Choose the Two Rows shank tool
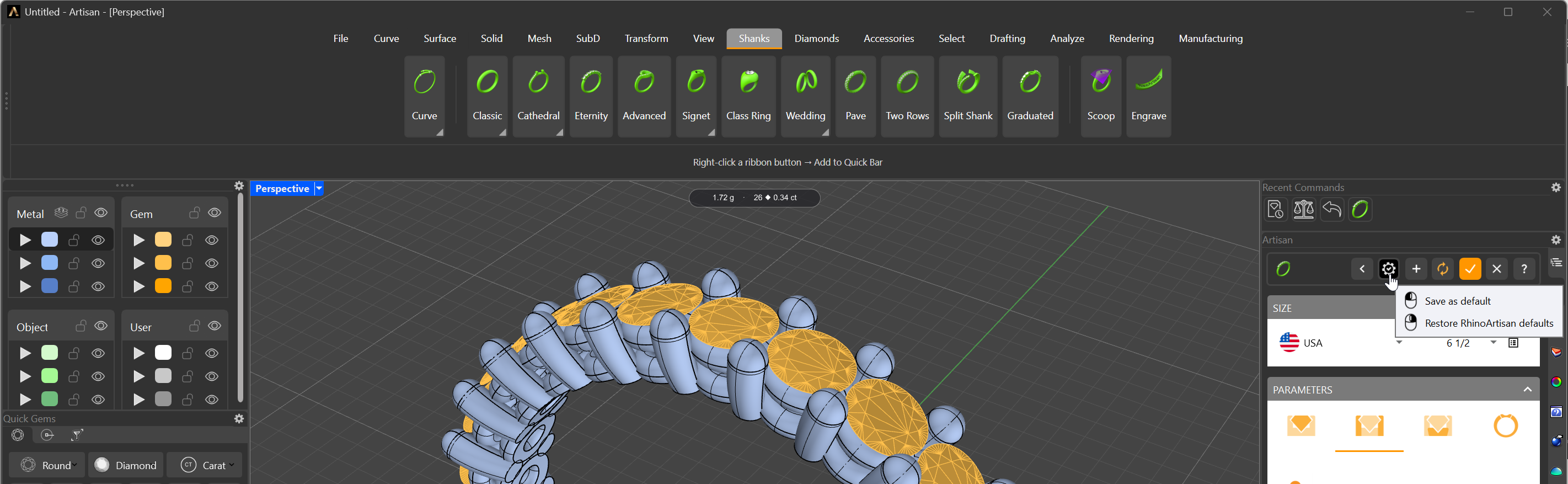Screen dimensions: 1568x484 (907, 96)
